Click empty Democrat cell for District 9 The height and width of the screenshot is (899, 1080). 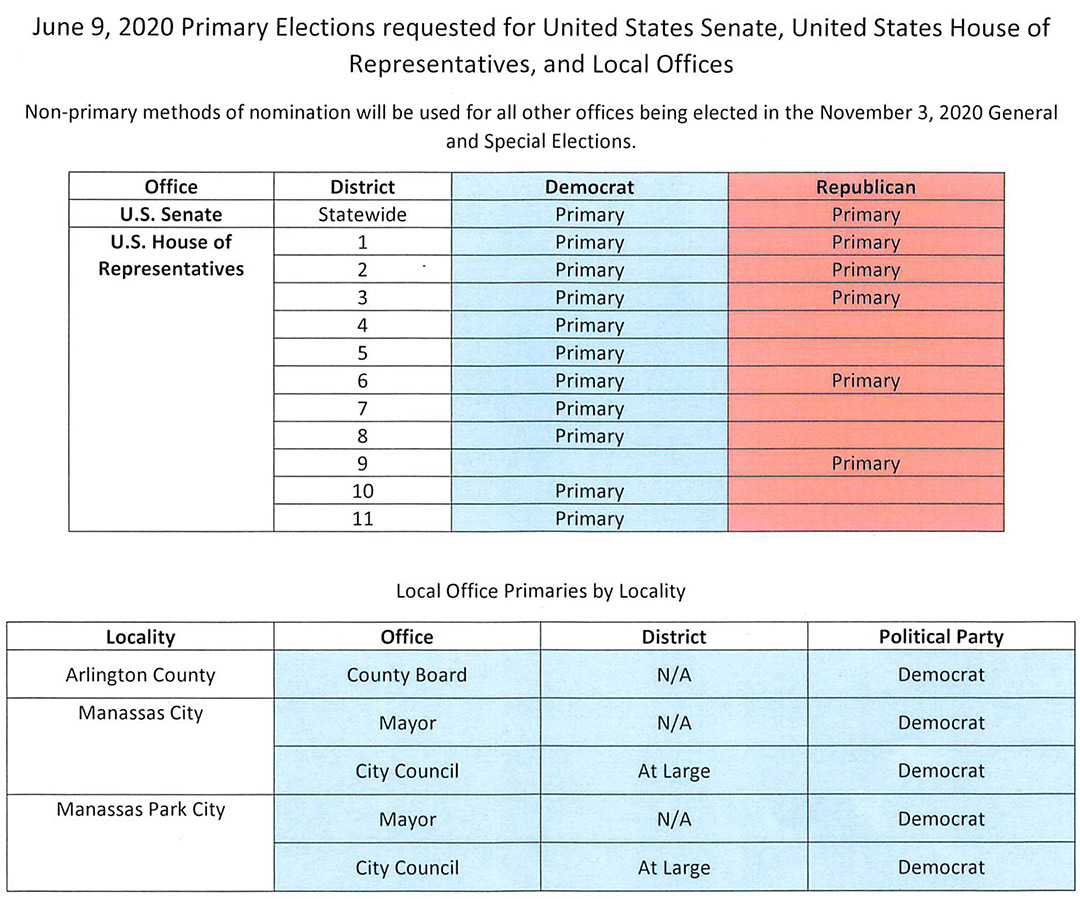pyautogui.click(x=590, y=463)
